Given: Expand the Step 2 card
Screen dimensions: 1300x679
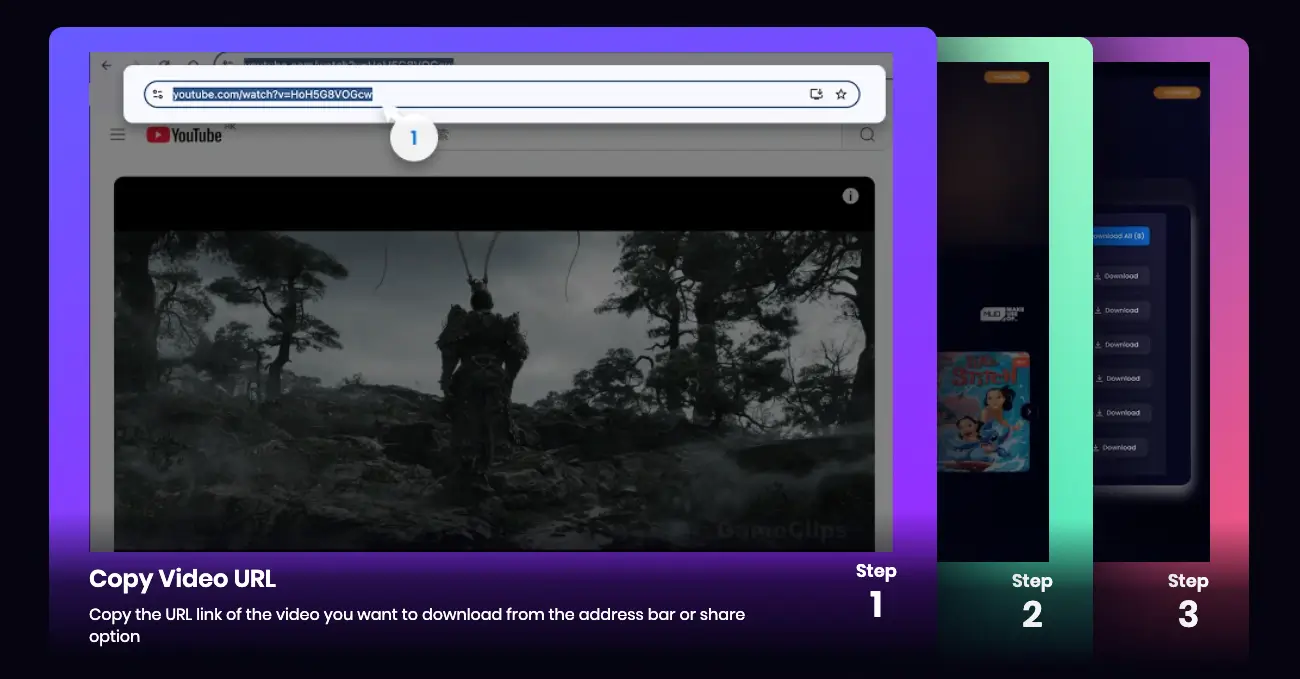Looking at the screenshot, I should coord(1031,600).
